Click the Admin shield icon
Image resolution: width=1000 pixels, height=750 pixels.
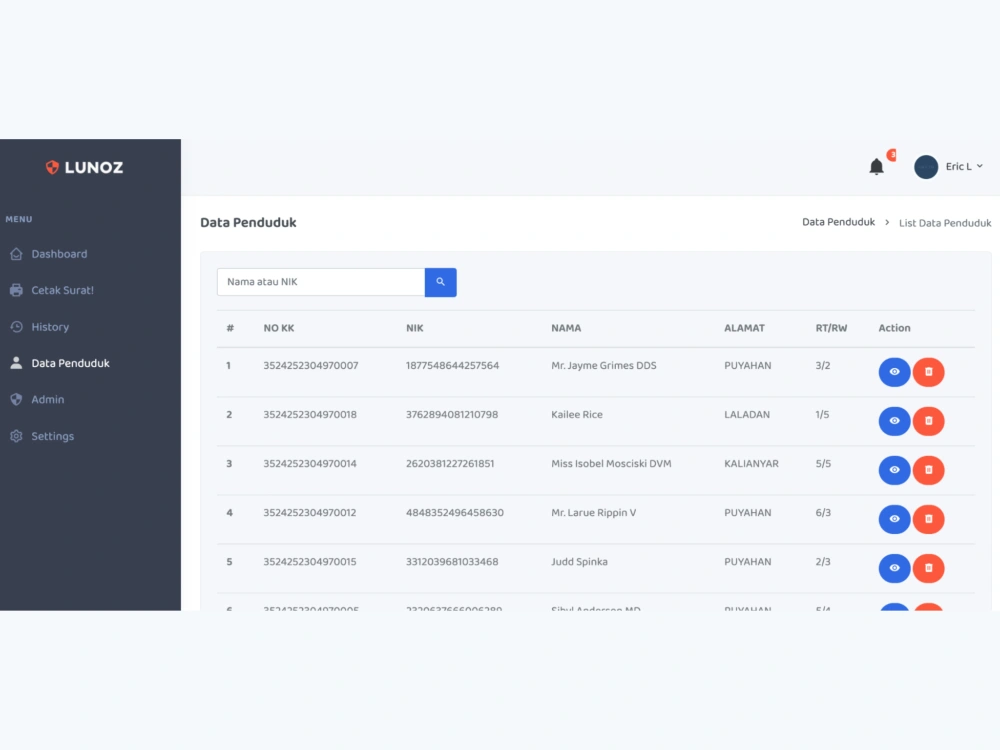coord(17,399)
